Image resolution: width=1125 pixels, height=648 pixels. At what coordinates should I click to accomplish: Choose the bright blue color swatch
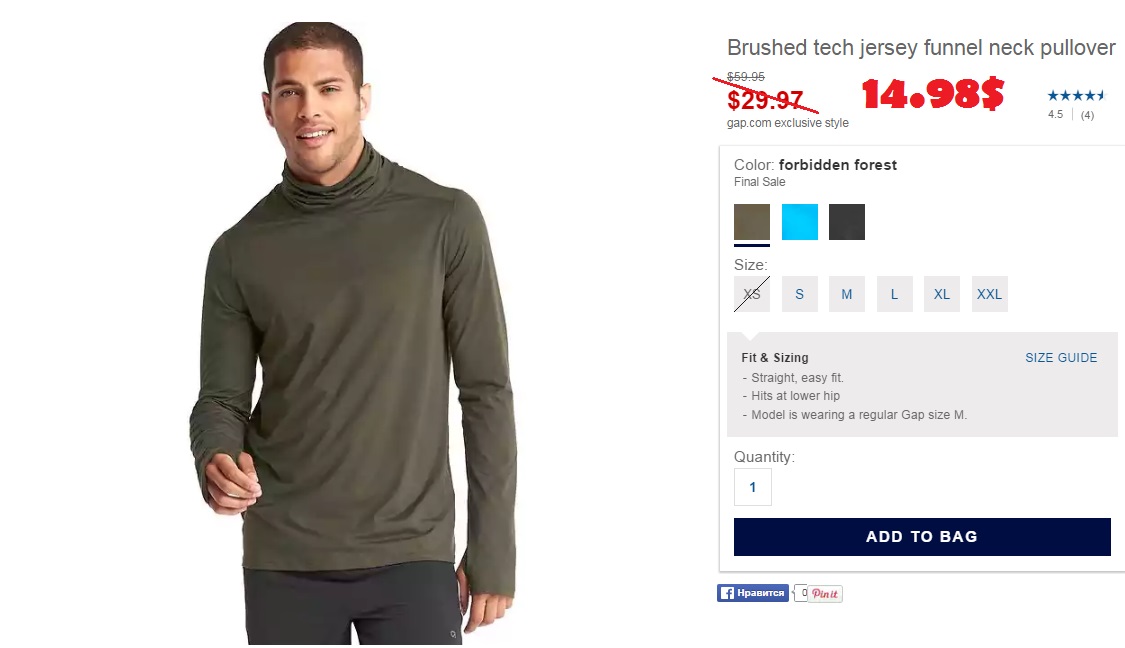[799, 222]
